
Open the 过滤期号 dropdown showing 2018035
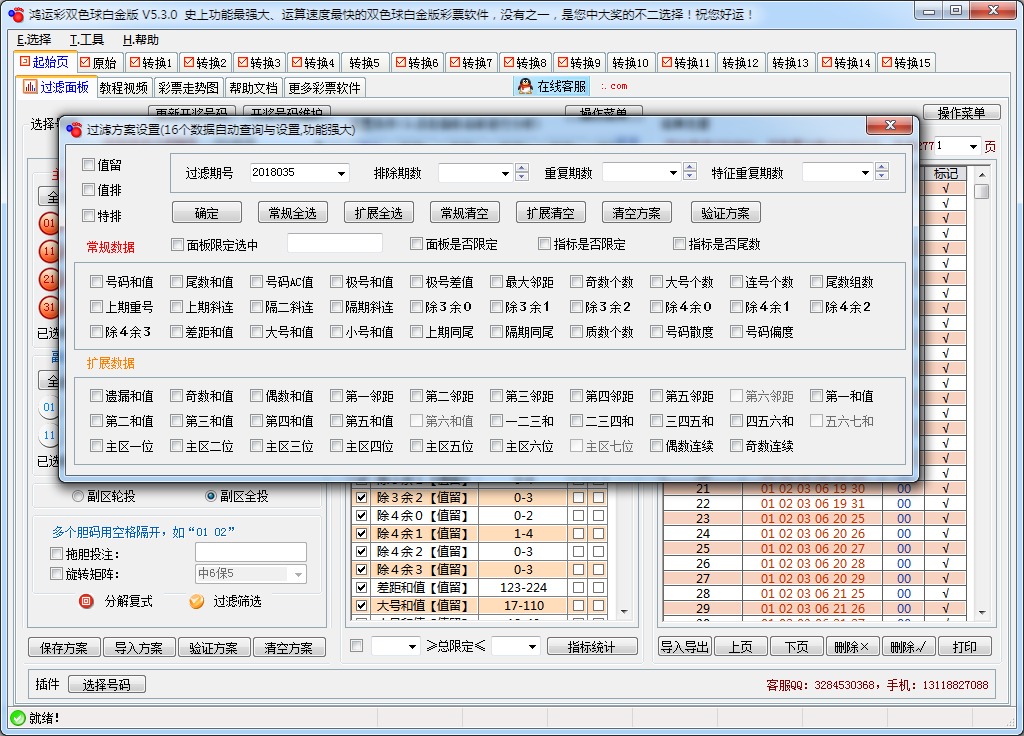[339, 172]
